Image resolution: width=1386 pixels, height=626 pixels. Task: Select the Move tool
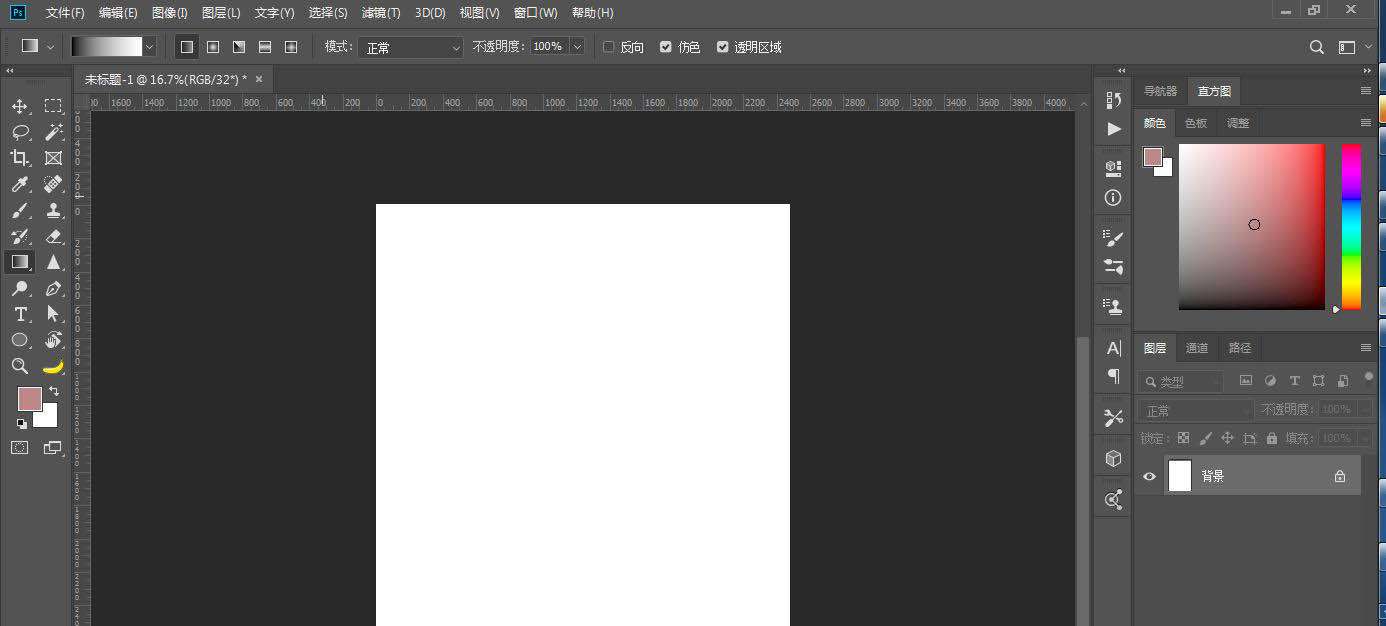coord(20,106)
